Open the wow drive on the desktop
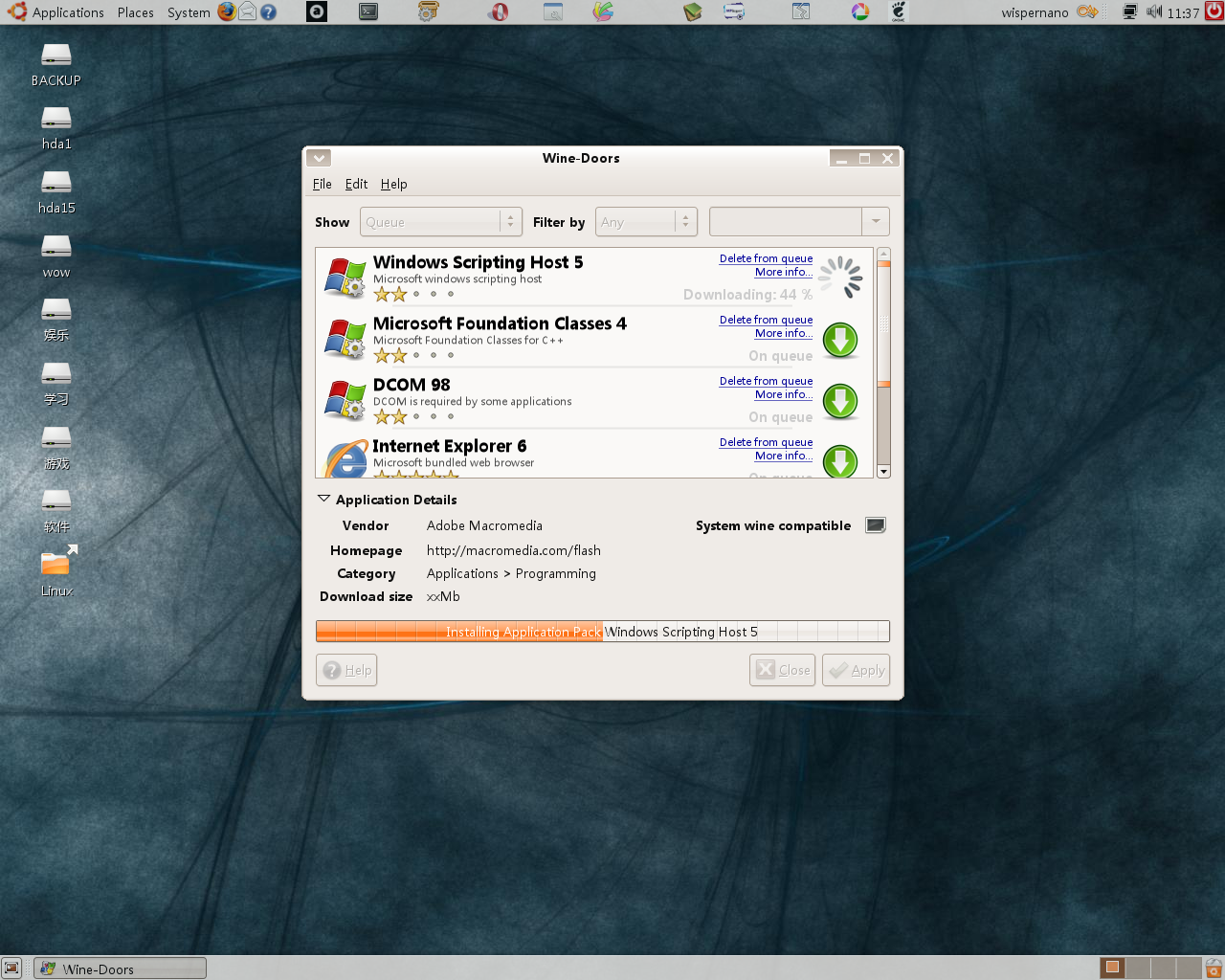 [x=56, y=256]
